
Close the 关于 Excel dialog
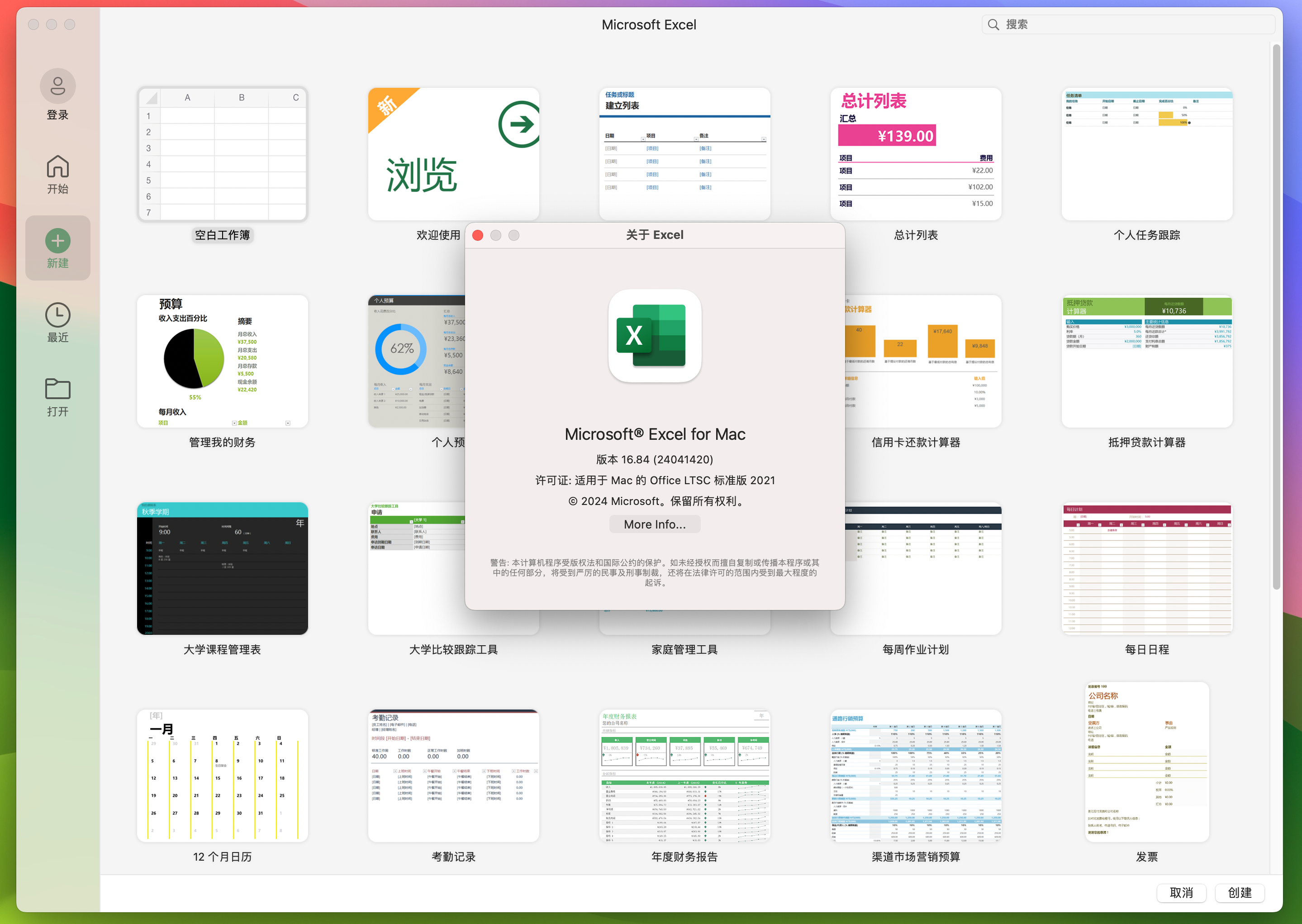[478, 235]
